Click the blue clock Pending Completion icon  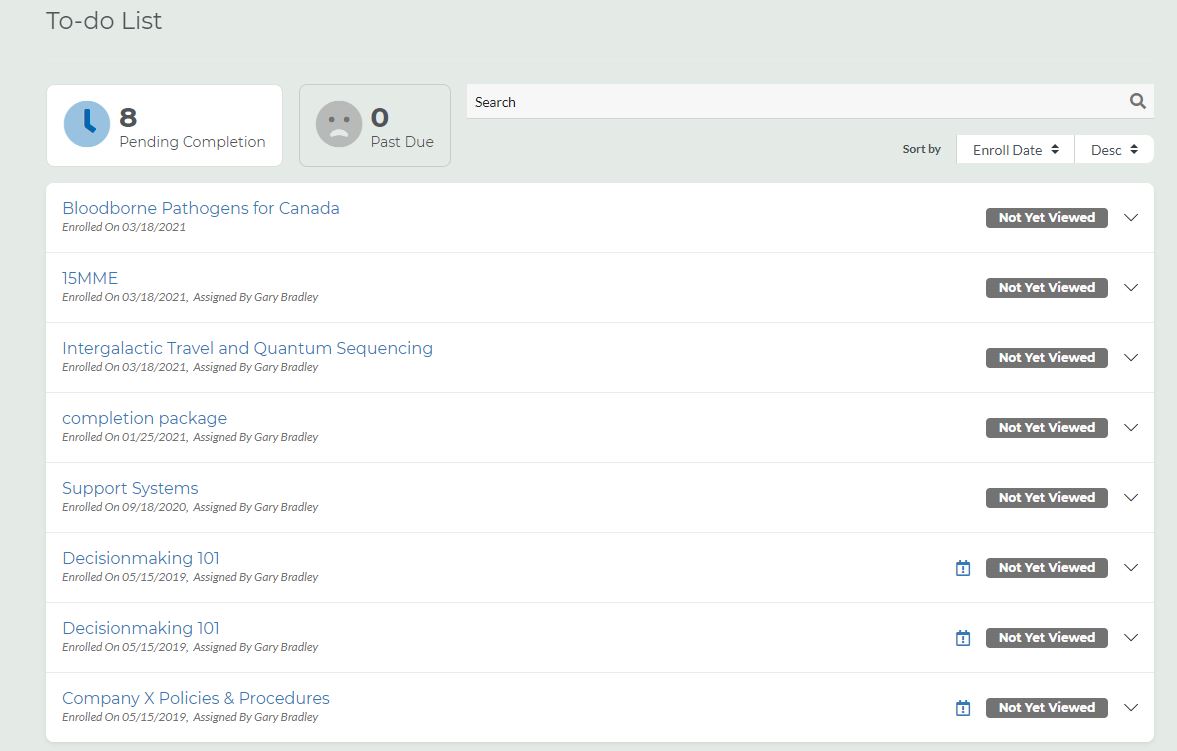point(87,124)
